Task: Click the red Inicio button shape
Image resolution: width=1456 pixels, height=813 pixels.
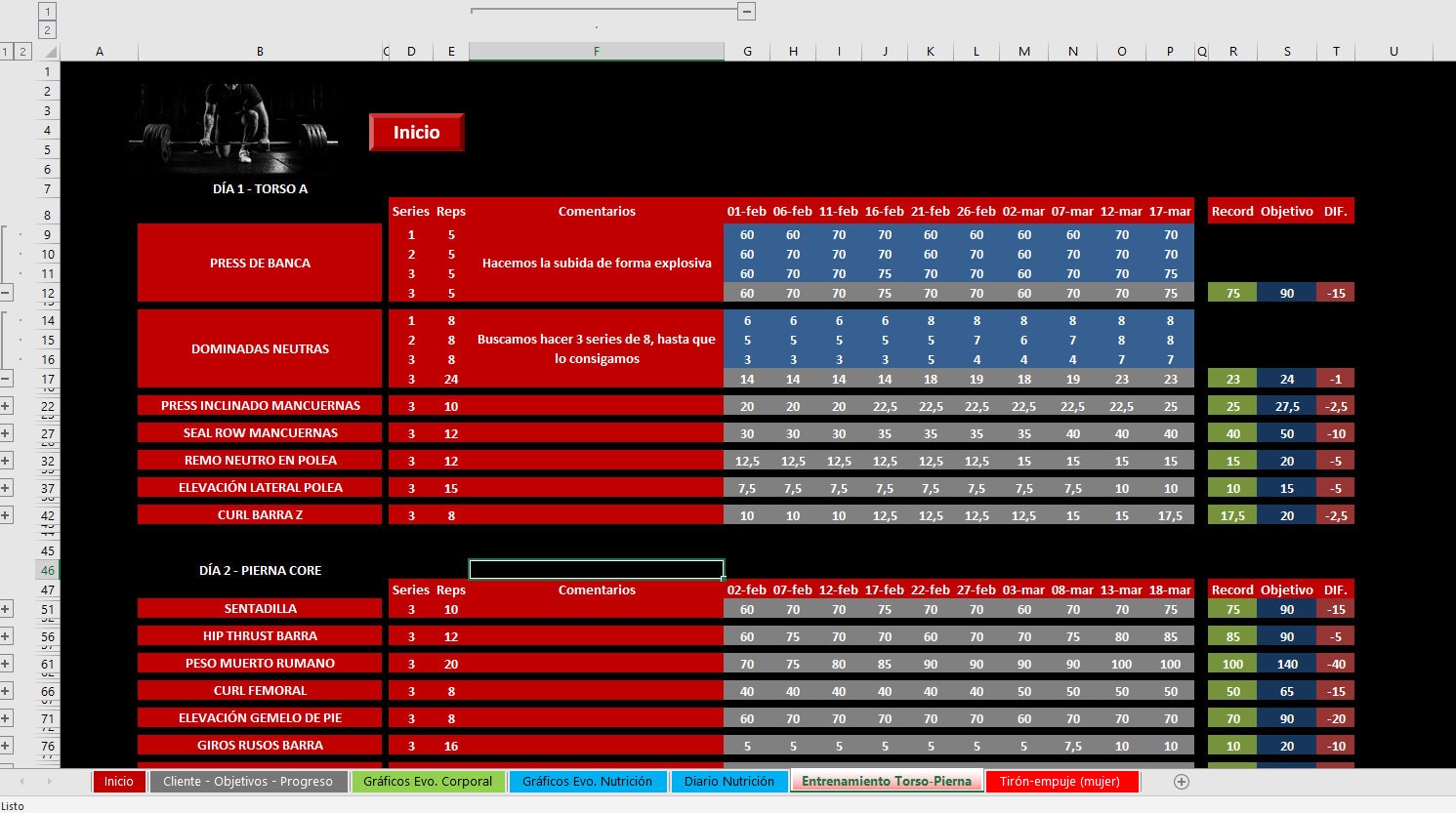Action: pos(416,132)
